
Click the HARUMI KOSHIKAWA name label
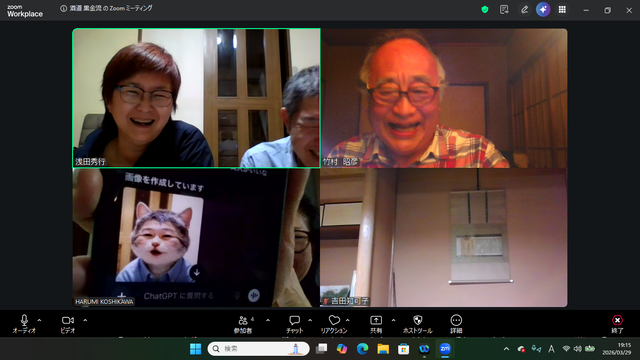click(x=104, y=302)
